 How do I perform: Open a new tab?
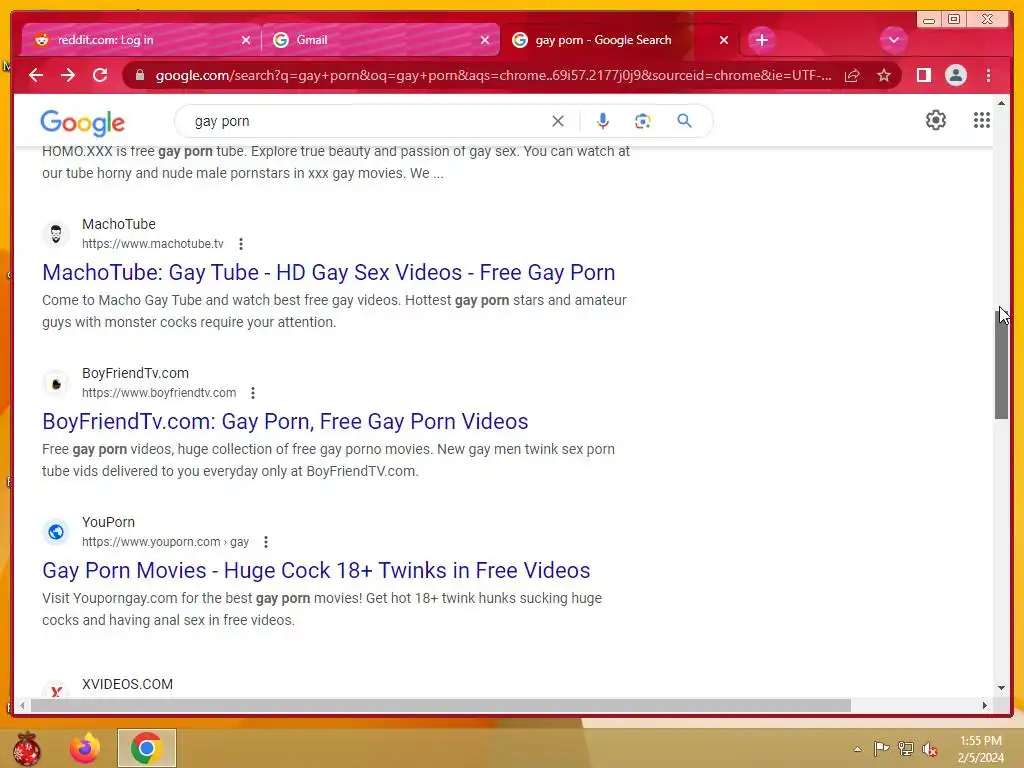tap(761, 40)
